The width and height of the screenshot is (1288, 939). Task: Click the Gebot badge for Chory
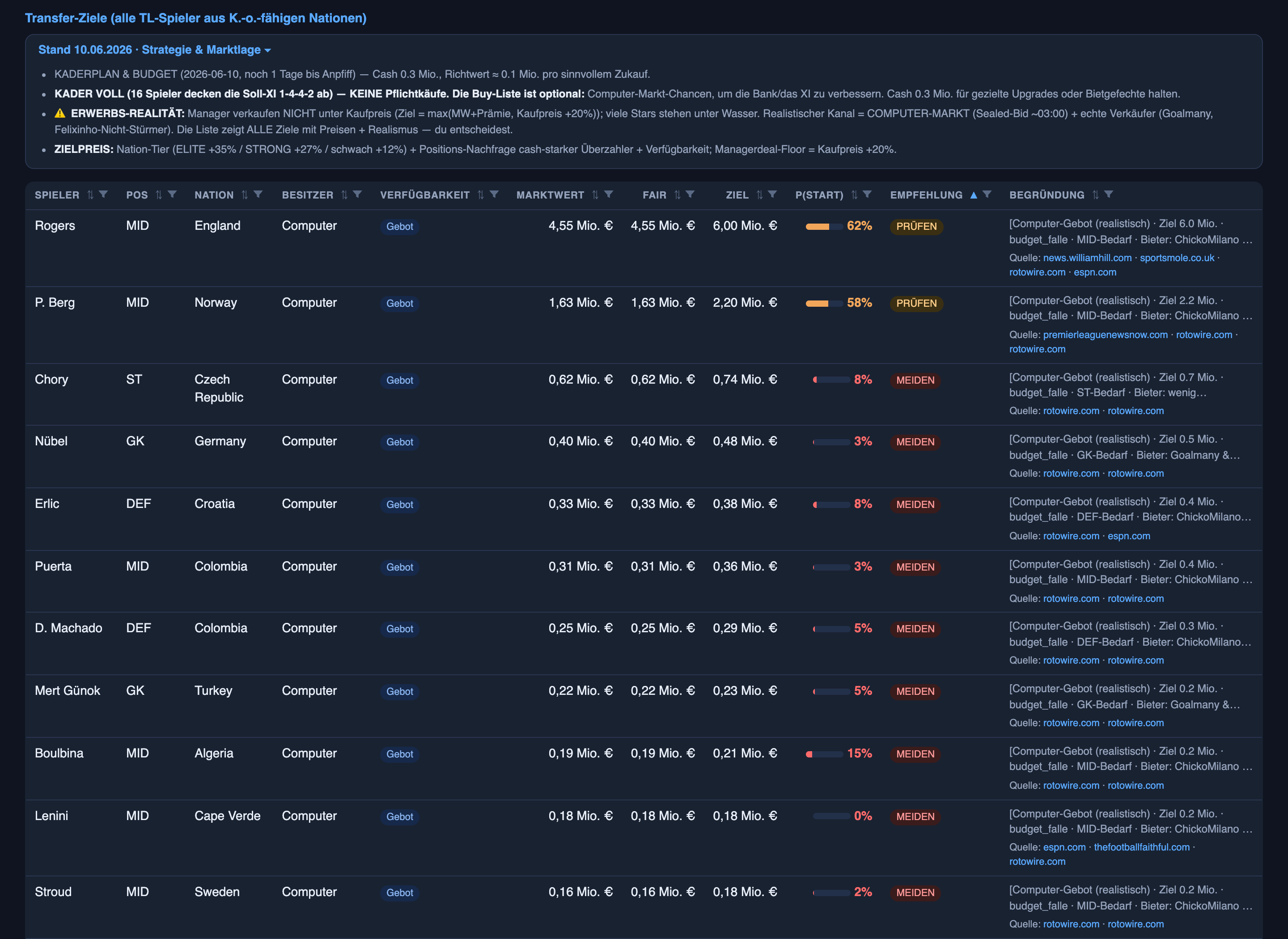pos(399,380)
